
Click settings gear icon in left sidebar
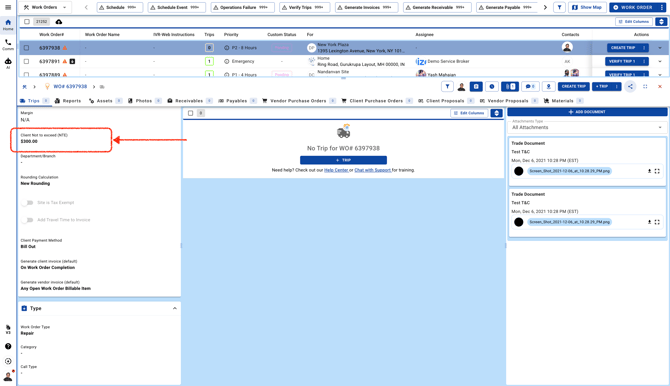click(8, 361)
